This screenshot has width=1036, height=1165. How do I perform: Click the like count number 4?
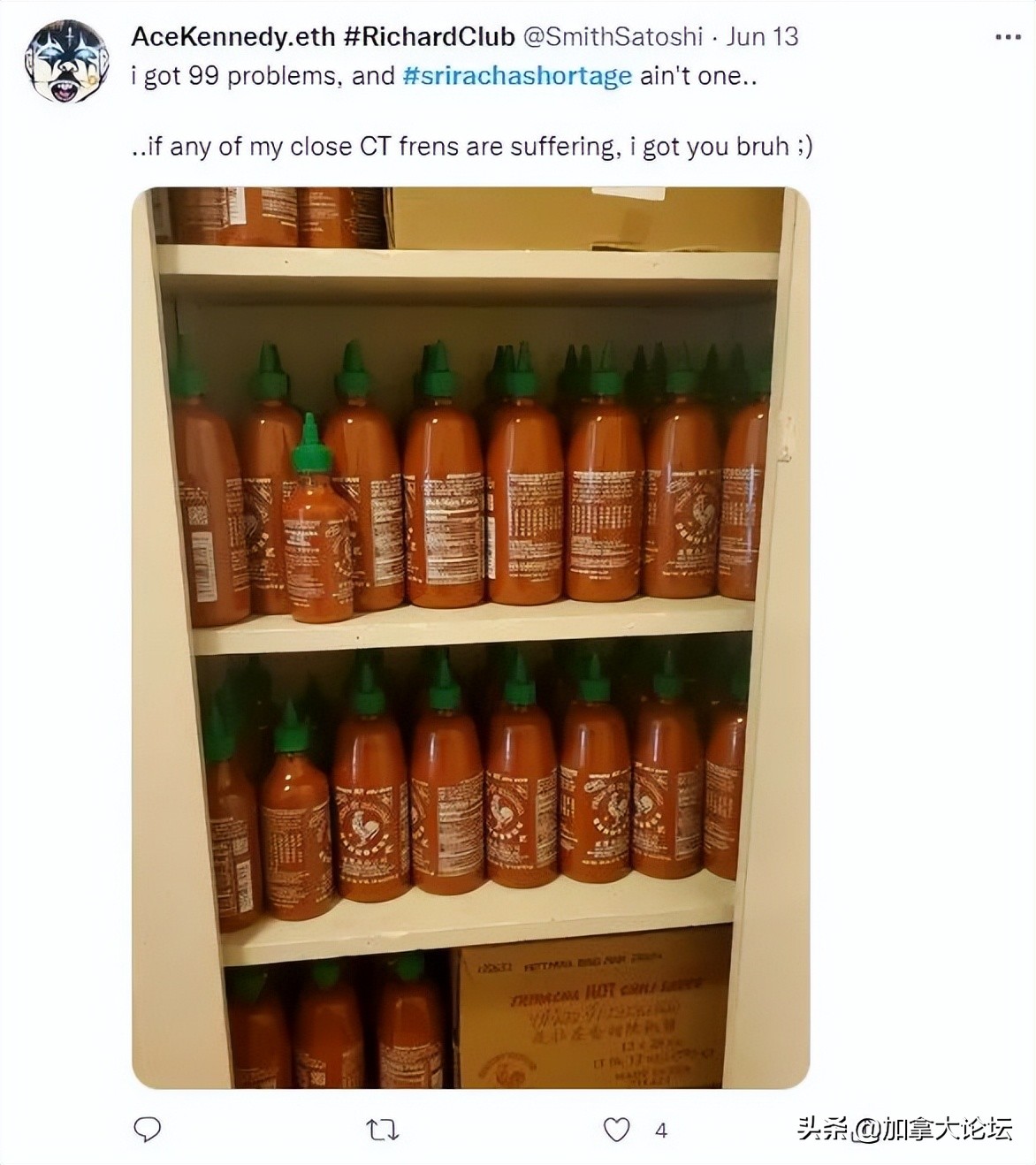(661, 1131)
